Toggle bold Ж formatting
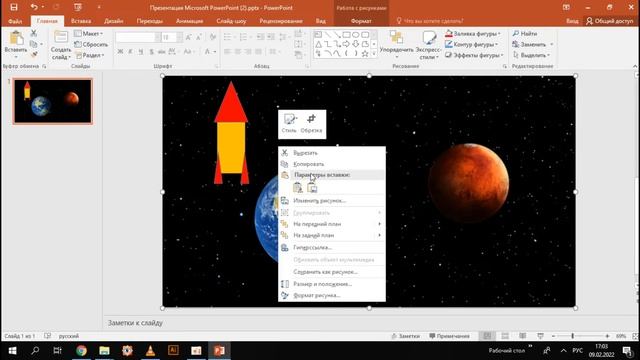 (x=120, y=51)
